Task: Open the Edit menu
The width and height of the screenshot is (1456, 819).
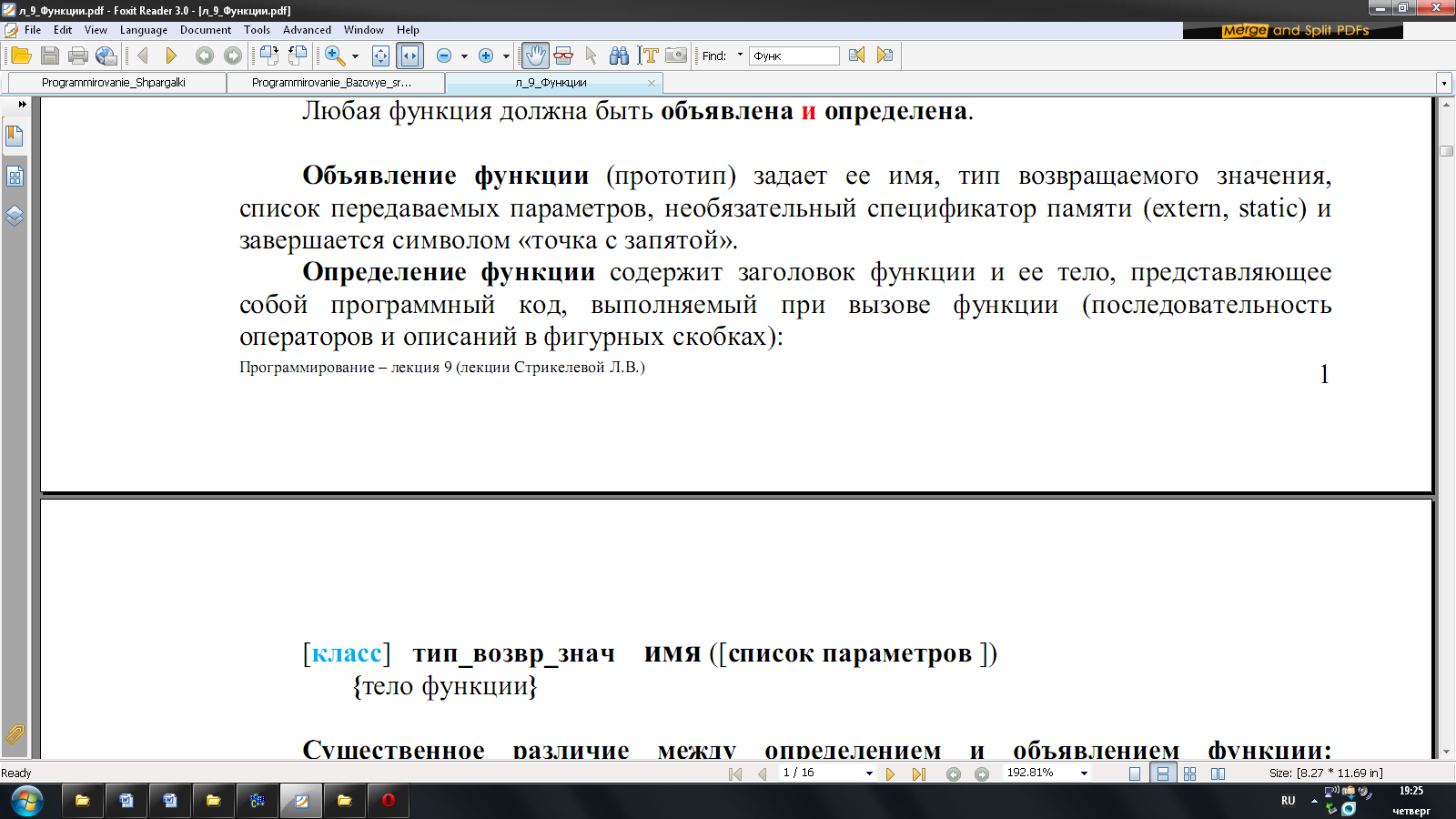Action: [x=63, y=30]
